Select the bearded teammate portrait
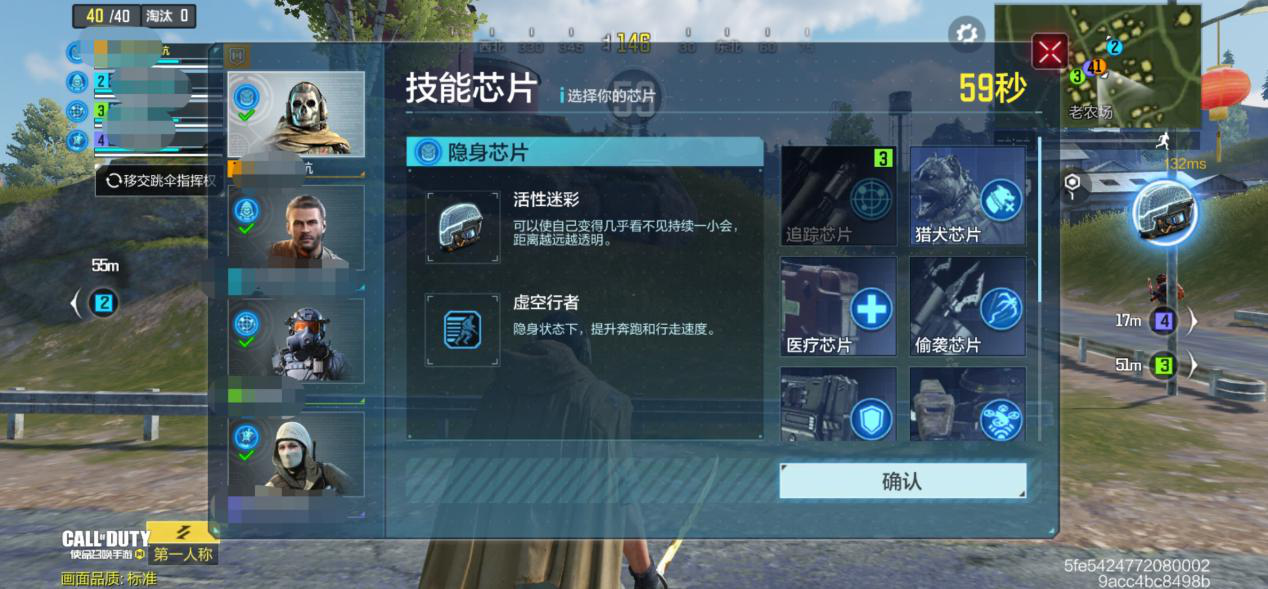 [296, 227]
